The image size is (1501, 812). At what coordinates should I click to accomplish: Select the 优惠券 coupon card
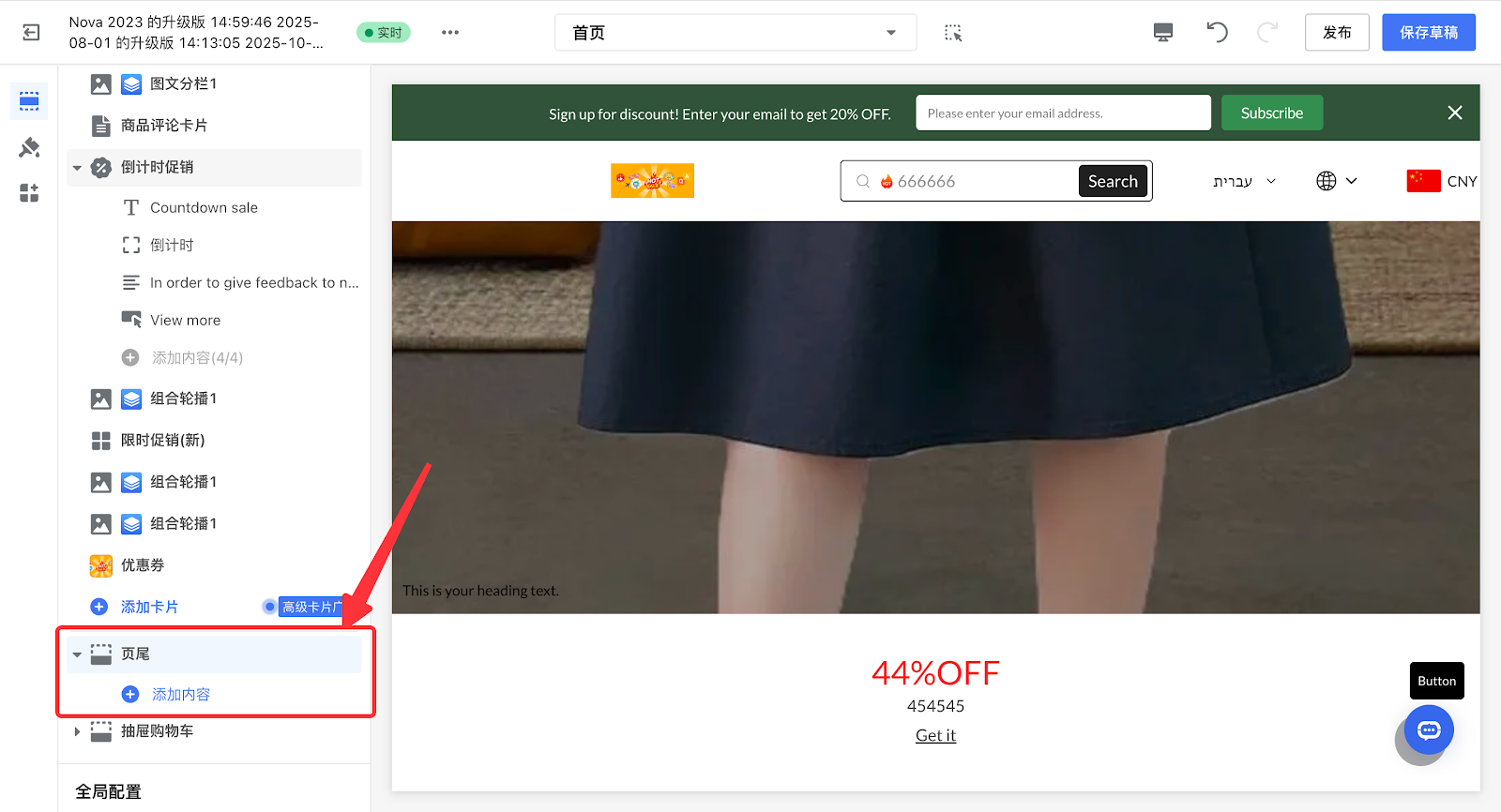click(143, 565)
